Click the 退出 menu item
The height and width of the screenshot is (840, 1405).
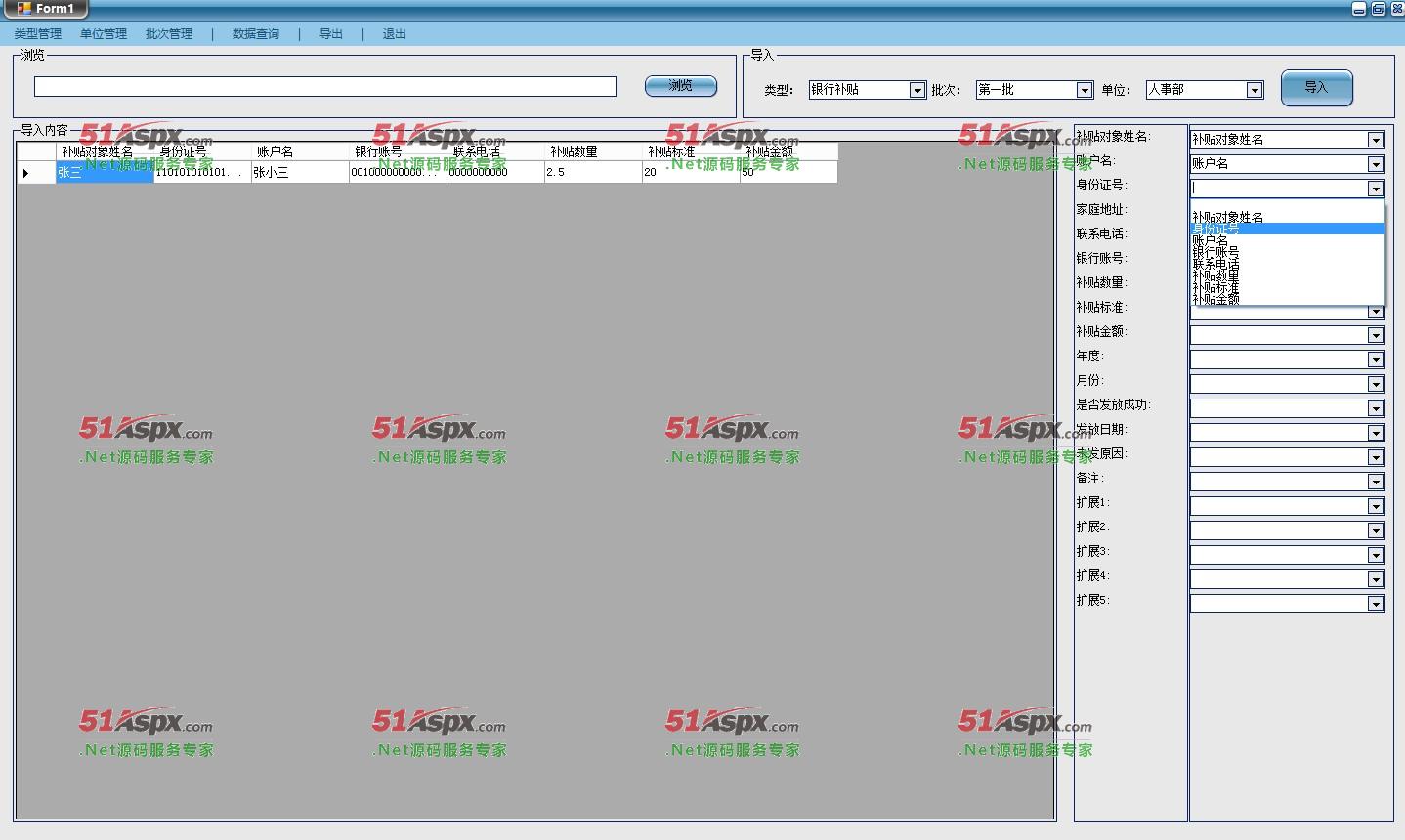[395, 34]
